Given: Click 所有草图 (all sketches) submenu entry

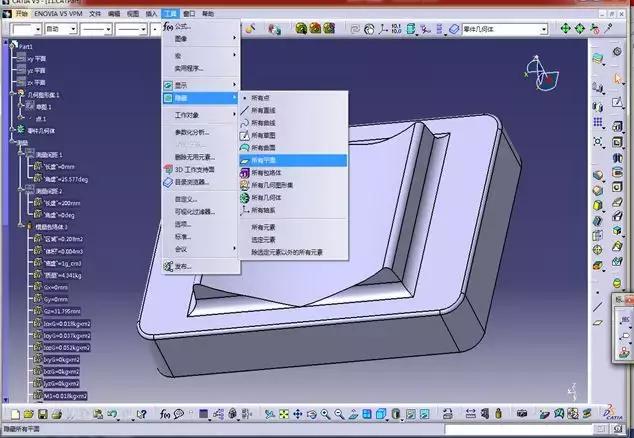Looking at the screenshot, I should (265, 134).
